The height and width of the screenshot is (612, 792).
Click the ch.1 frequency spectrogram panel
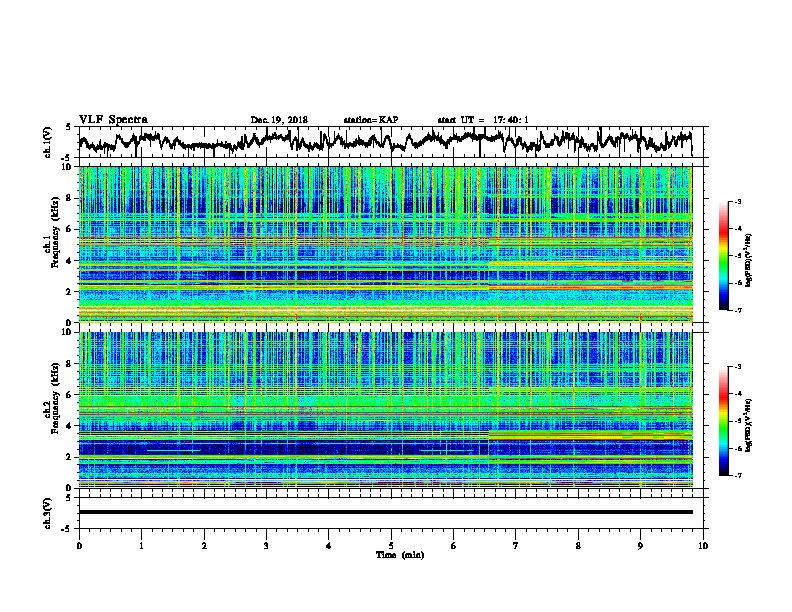385,244
